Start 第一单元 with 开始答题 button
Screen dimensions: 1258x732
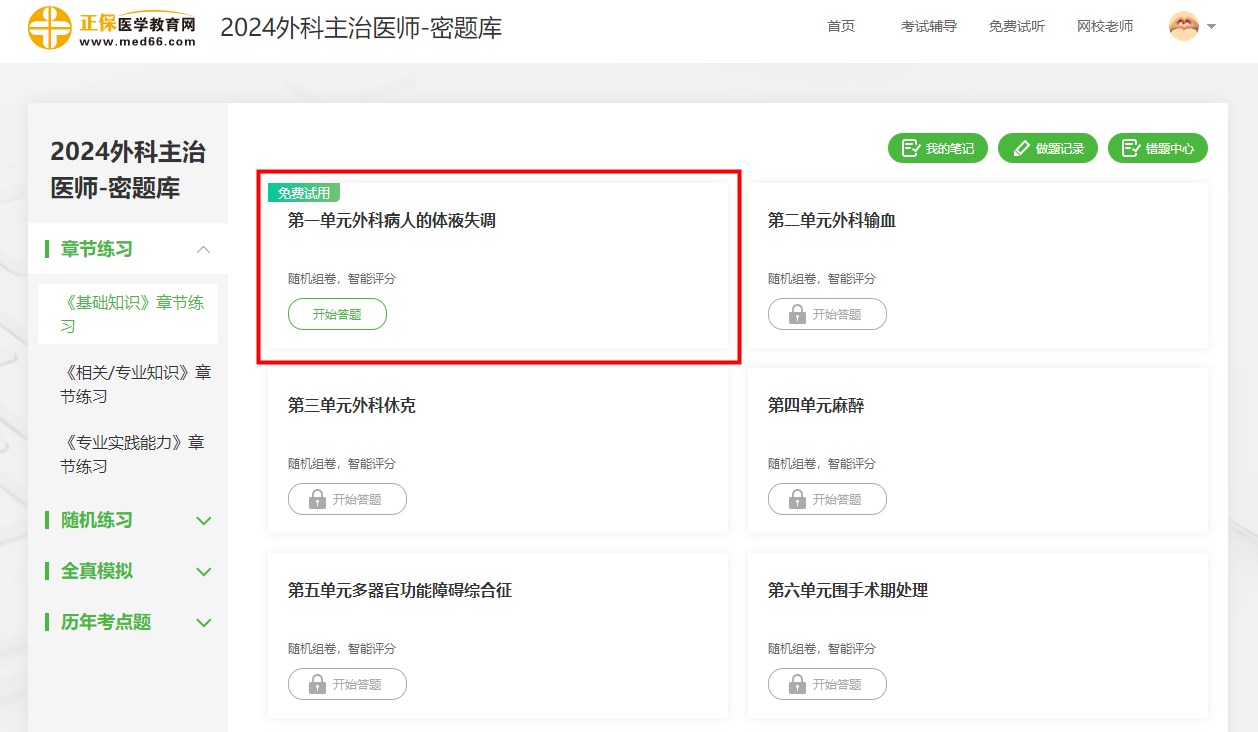(x=337, y=314)
